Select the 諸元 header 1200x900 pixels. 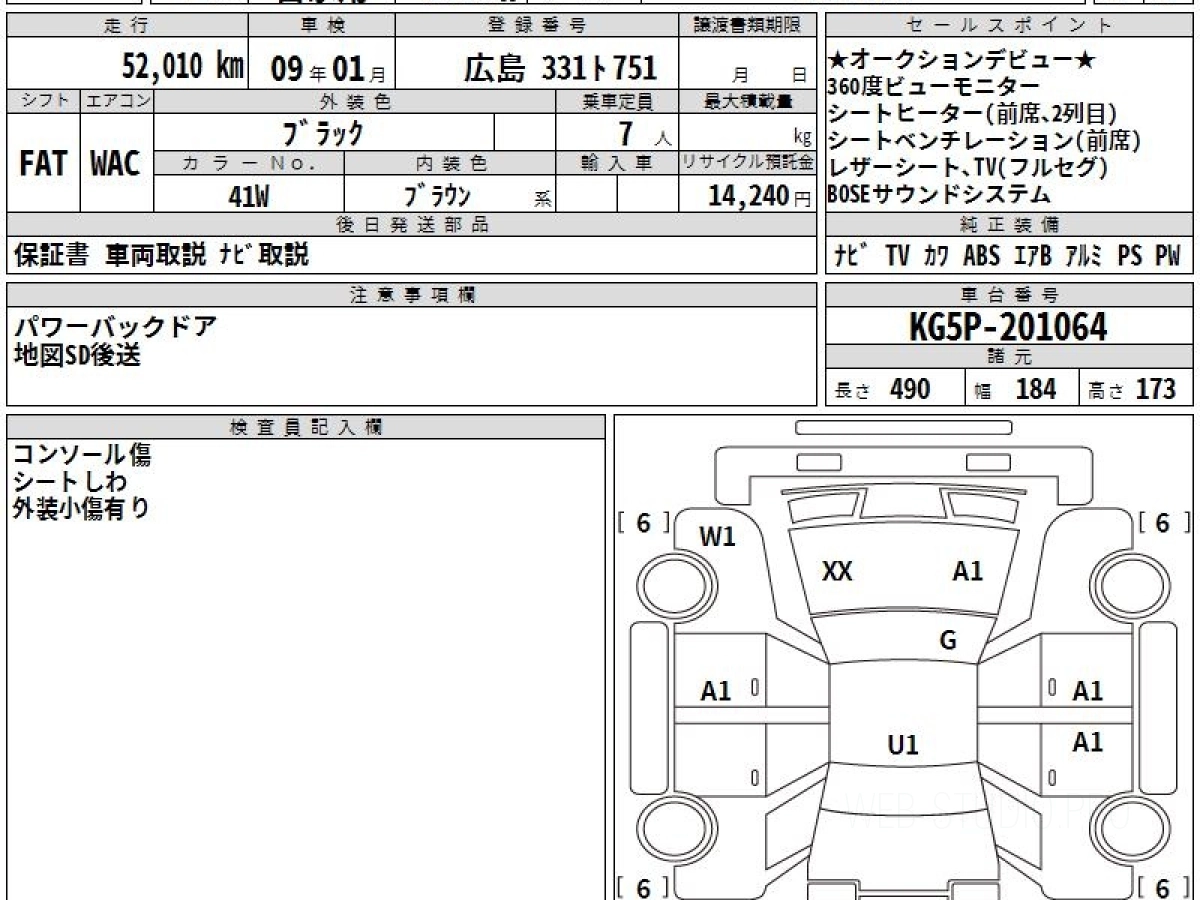[x=1009, y=357]
